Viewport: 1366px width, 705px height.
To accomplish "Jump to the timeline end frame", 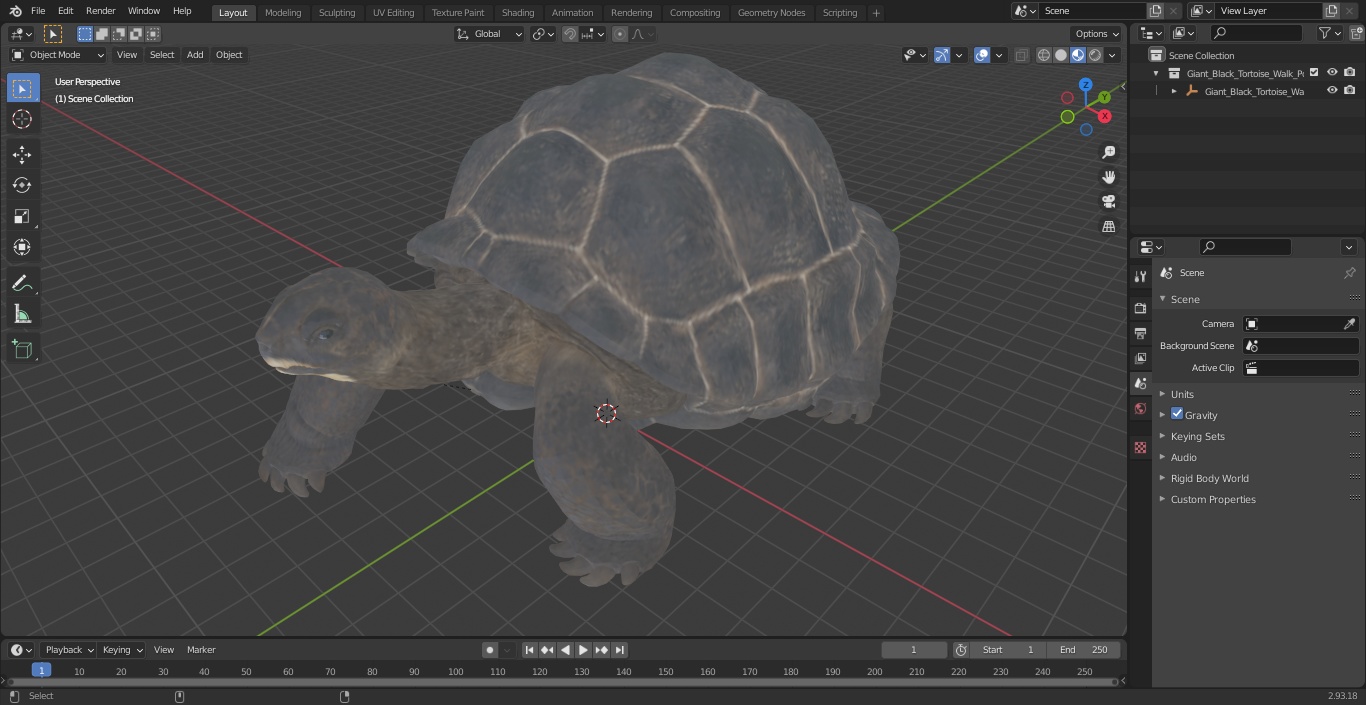I will tap(619, 650).
